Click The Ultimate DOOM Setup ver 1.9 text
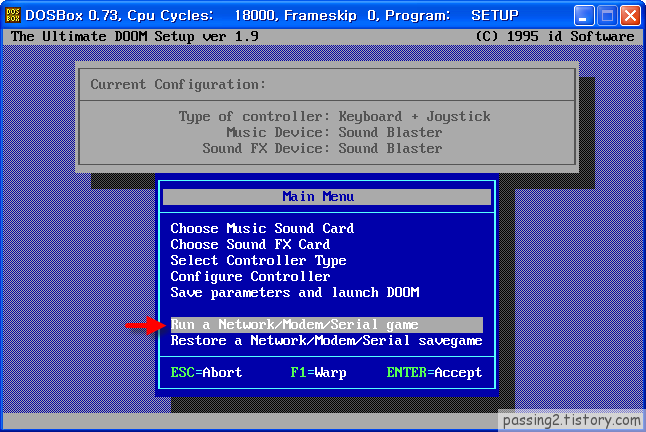646x432 pixels. (135, 37)
